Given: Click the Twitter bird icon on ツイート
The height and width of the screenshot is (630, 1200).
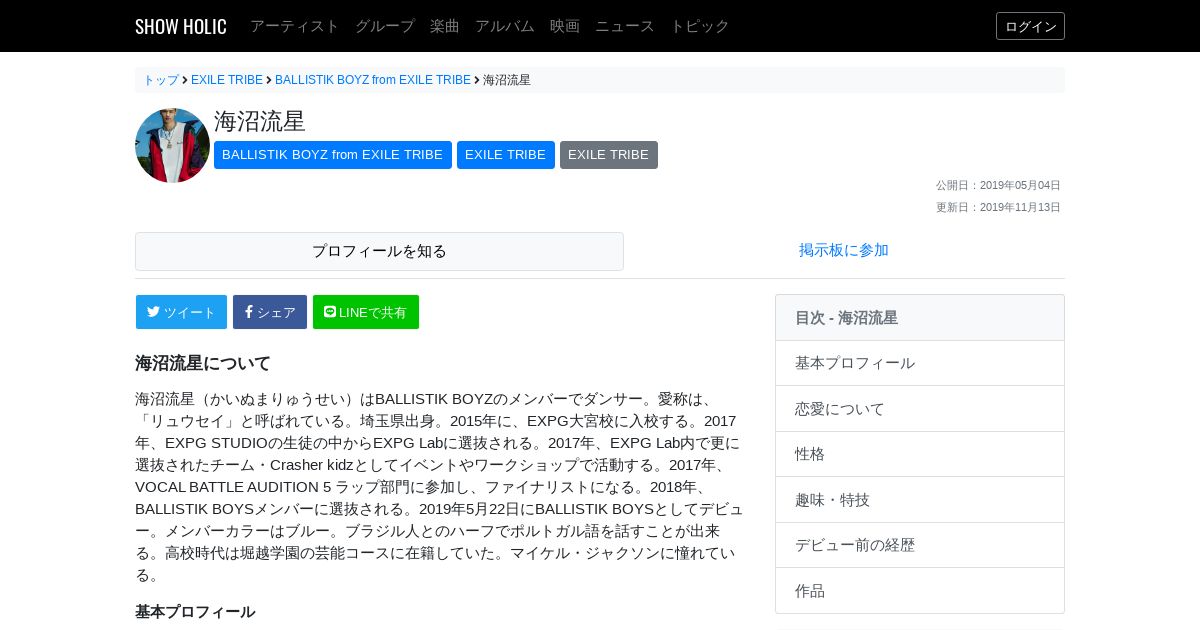Looking at the screenshot, I should (153, 312).
